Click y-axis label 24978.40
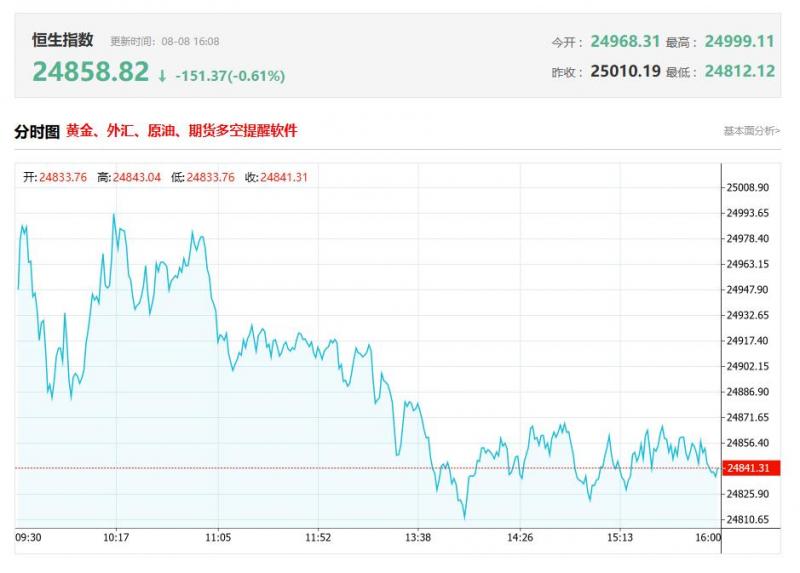This screenshot has height=573, width=800. 747,239
